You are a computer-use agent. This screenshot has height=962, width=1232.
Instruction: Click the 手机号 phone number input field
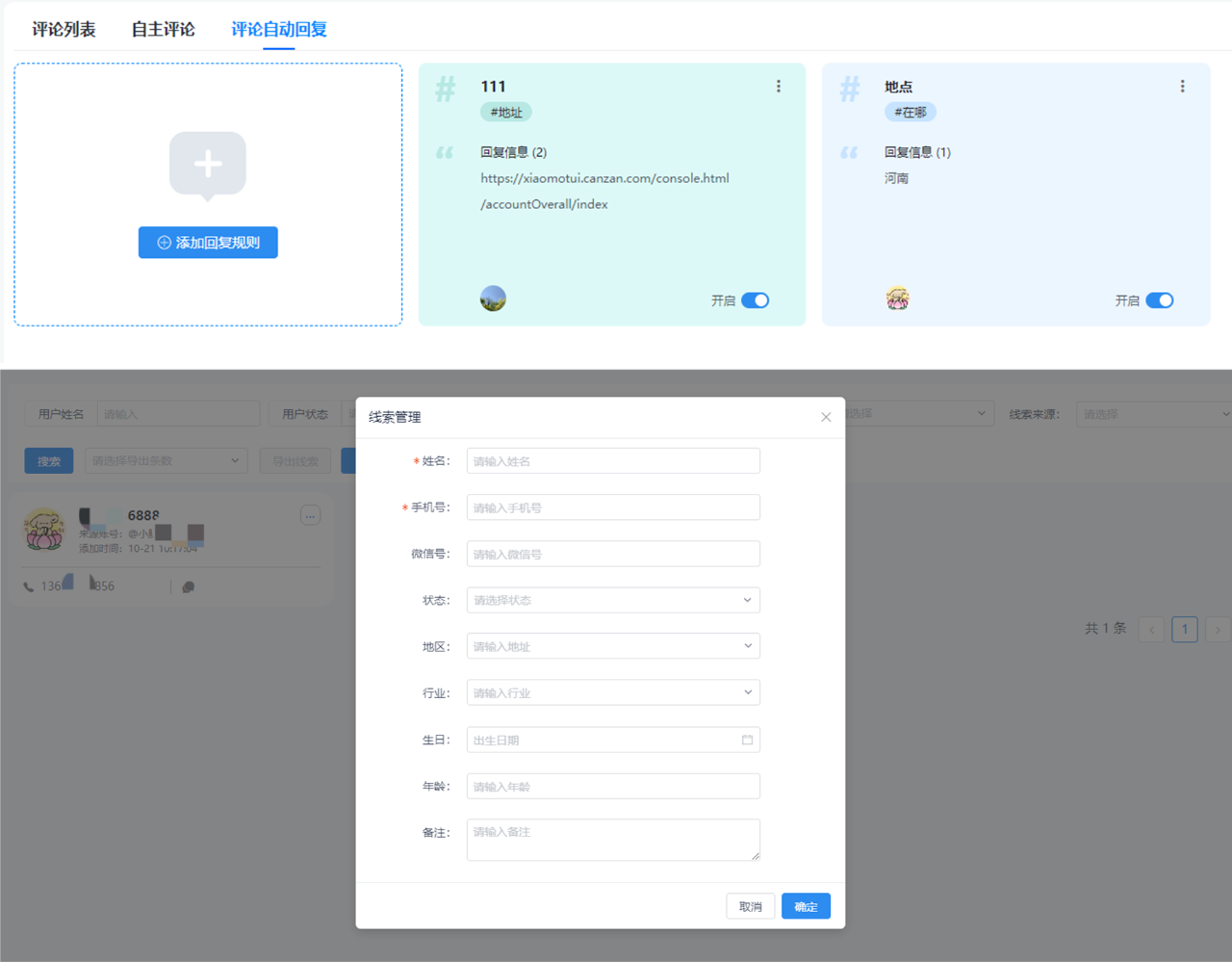point(613,507)
